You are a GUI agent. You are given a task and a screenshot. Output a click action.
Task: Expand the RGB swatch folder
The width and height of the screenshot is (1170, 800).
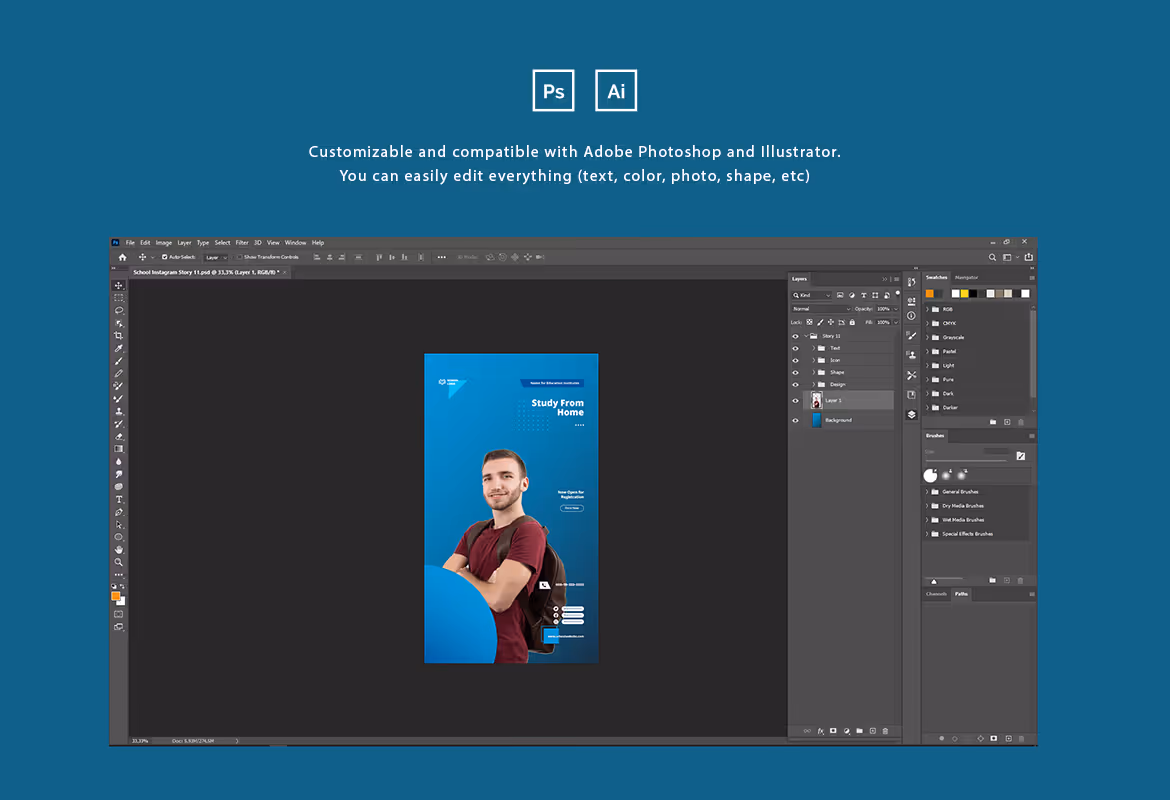coord(927,309)
